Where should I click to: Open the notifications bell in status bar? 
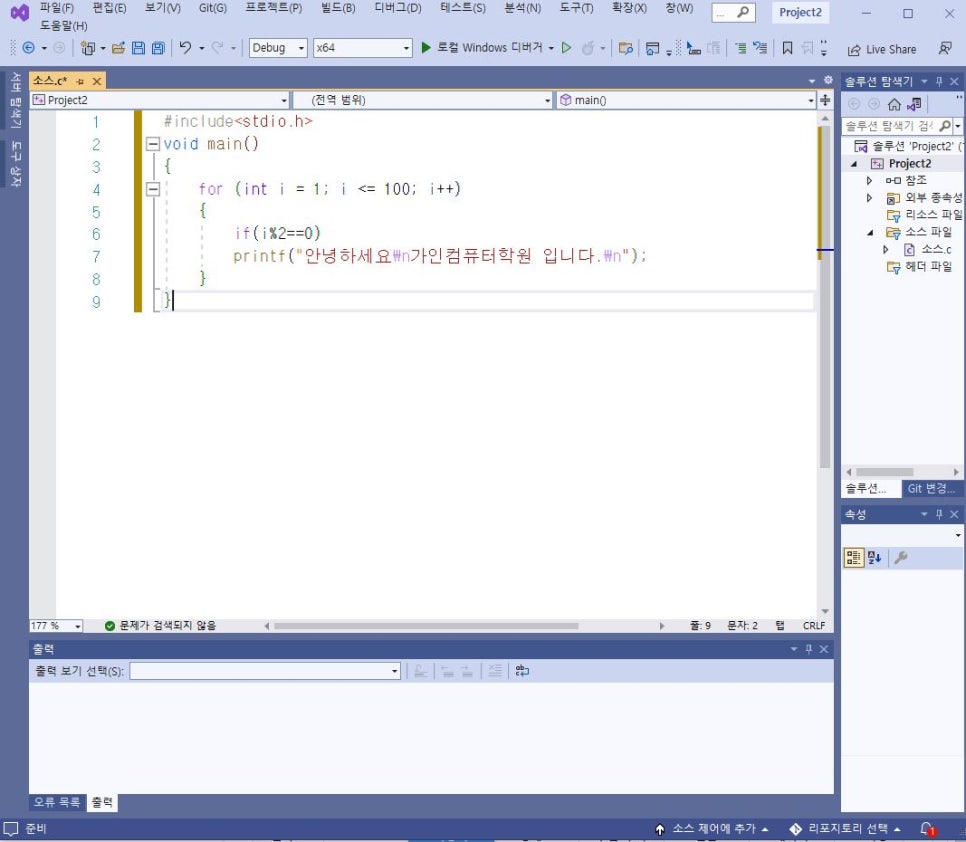tap(927, 829)
